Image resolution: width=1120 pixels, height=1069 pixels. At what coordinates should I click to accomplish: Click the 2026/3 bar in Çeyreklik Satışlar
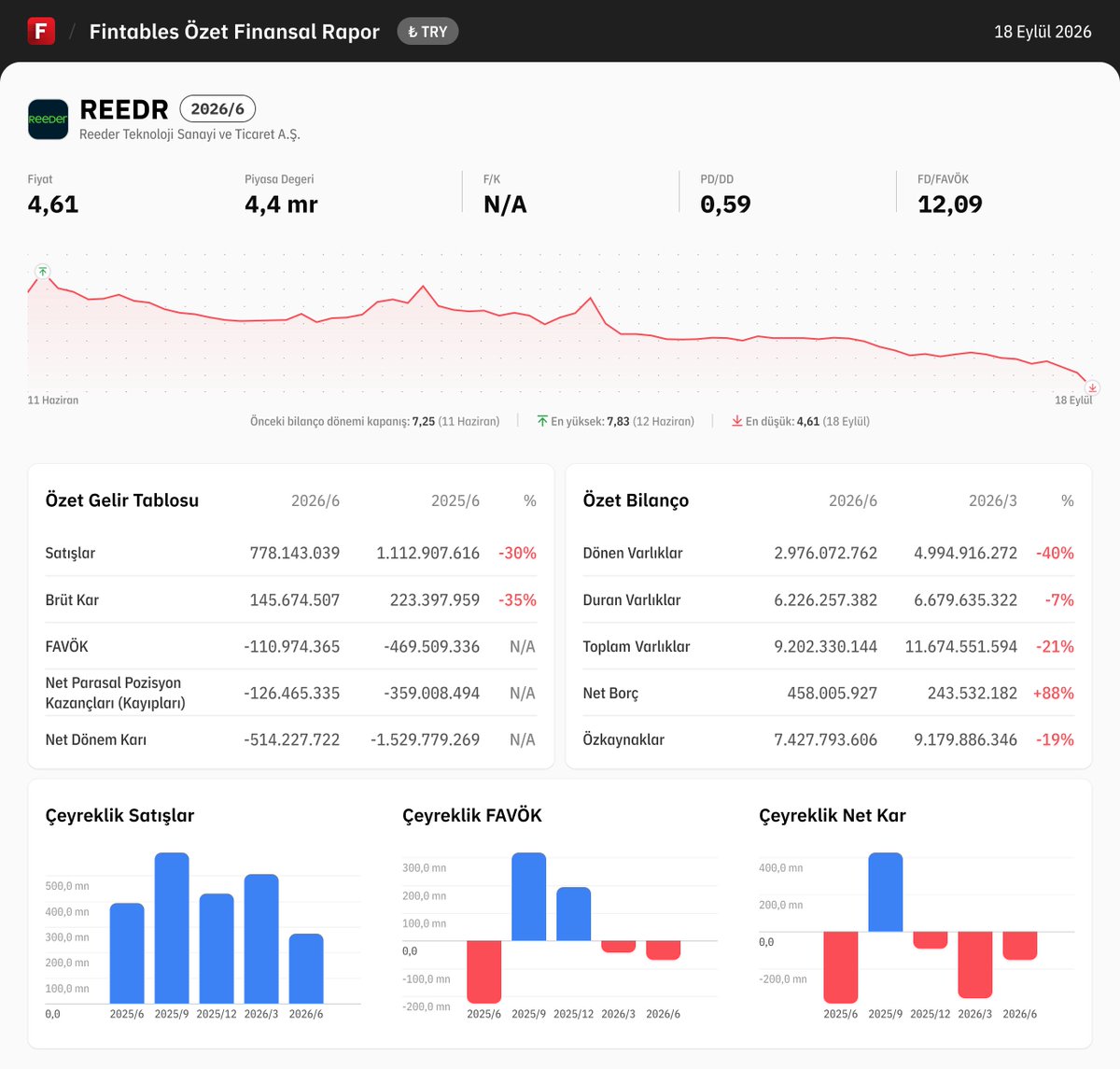click(261, 939)
